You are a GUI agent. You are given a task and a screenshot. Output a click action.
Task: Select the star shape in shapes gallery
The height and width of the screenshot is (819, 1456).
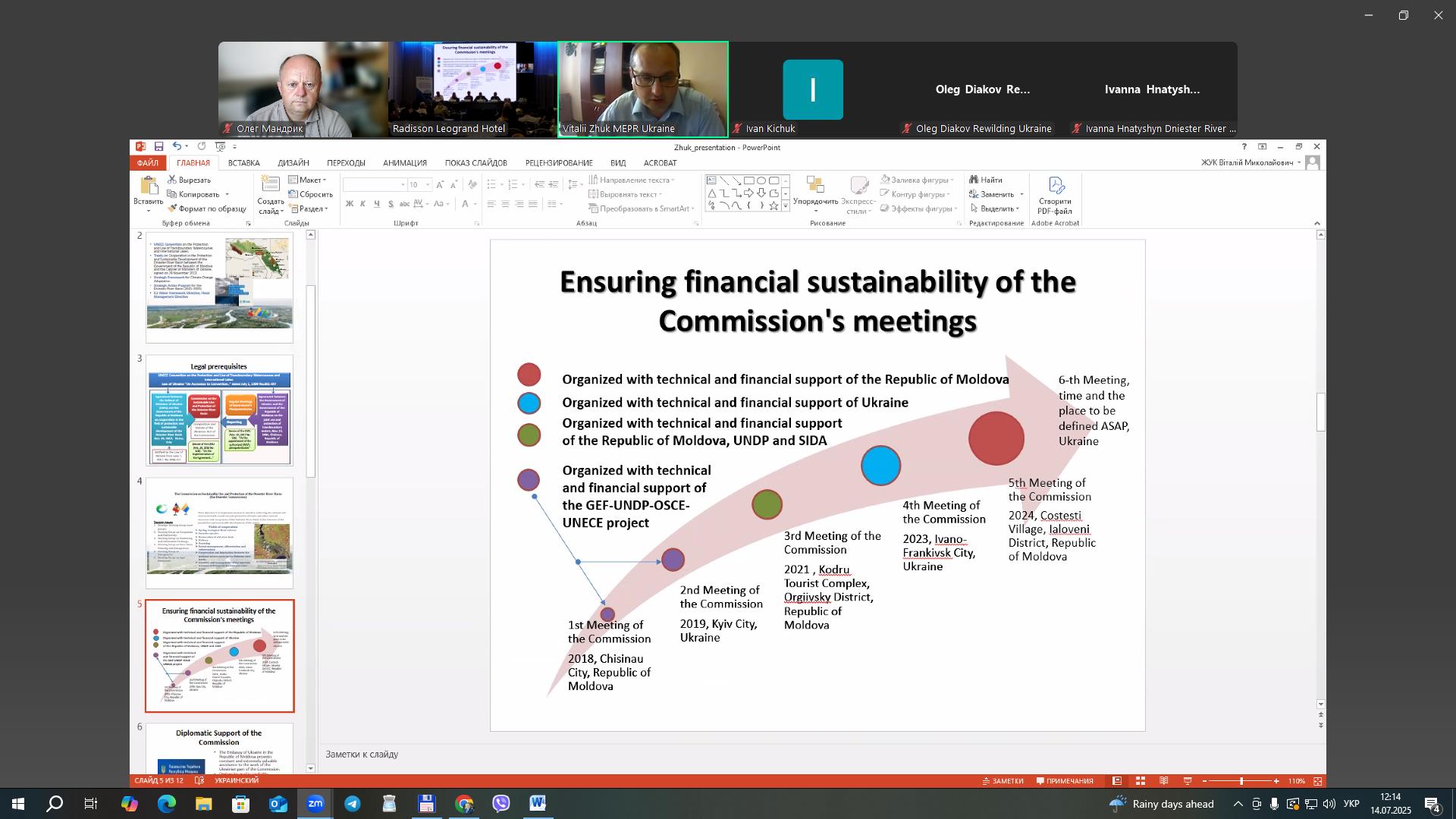(773, 206)
